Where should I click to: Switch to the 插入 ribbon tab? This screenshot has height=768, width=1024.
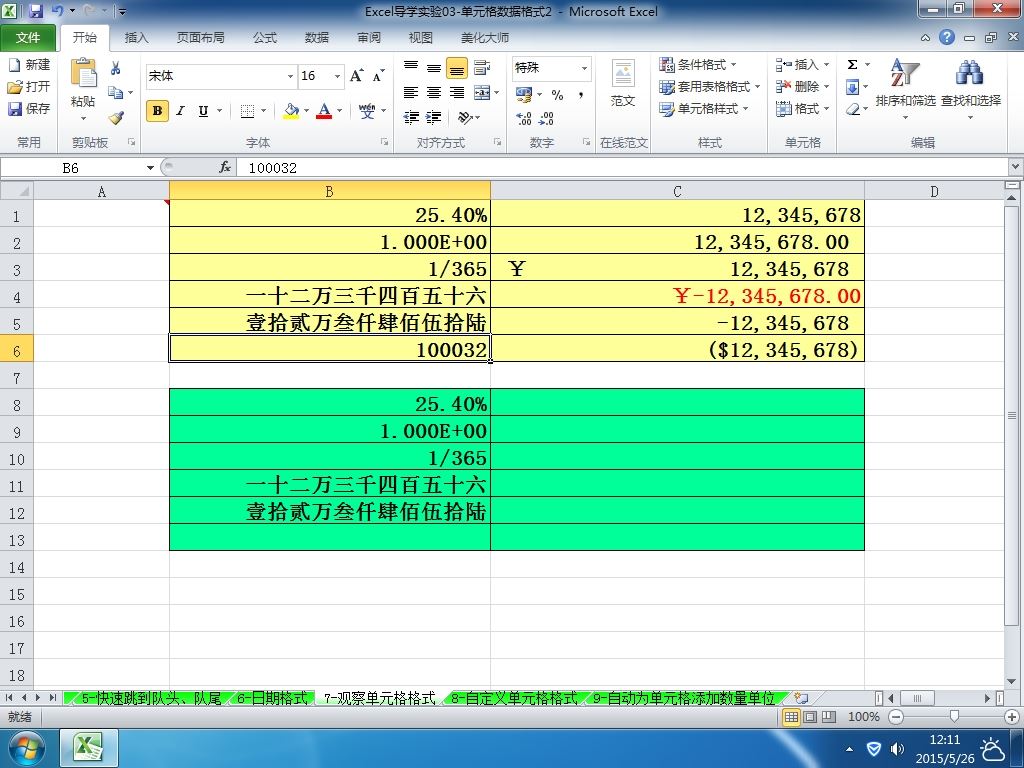tap(136, 38)
